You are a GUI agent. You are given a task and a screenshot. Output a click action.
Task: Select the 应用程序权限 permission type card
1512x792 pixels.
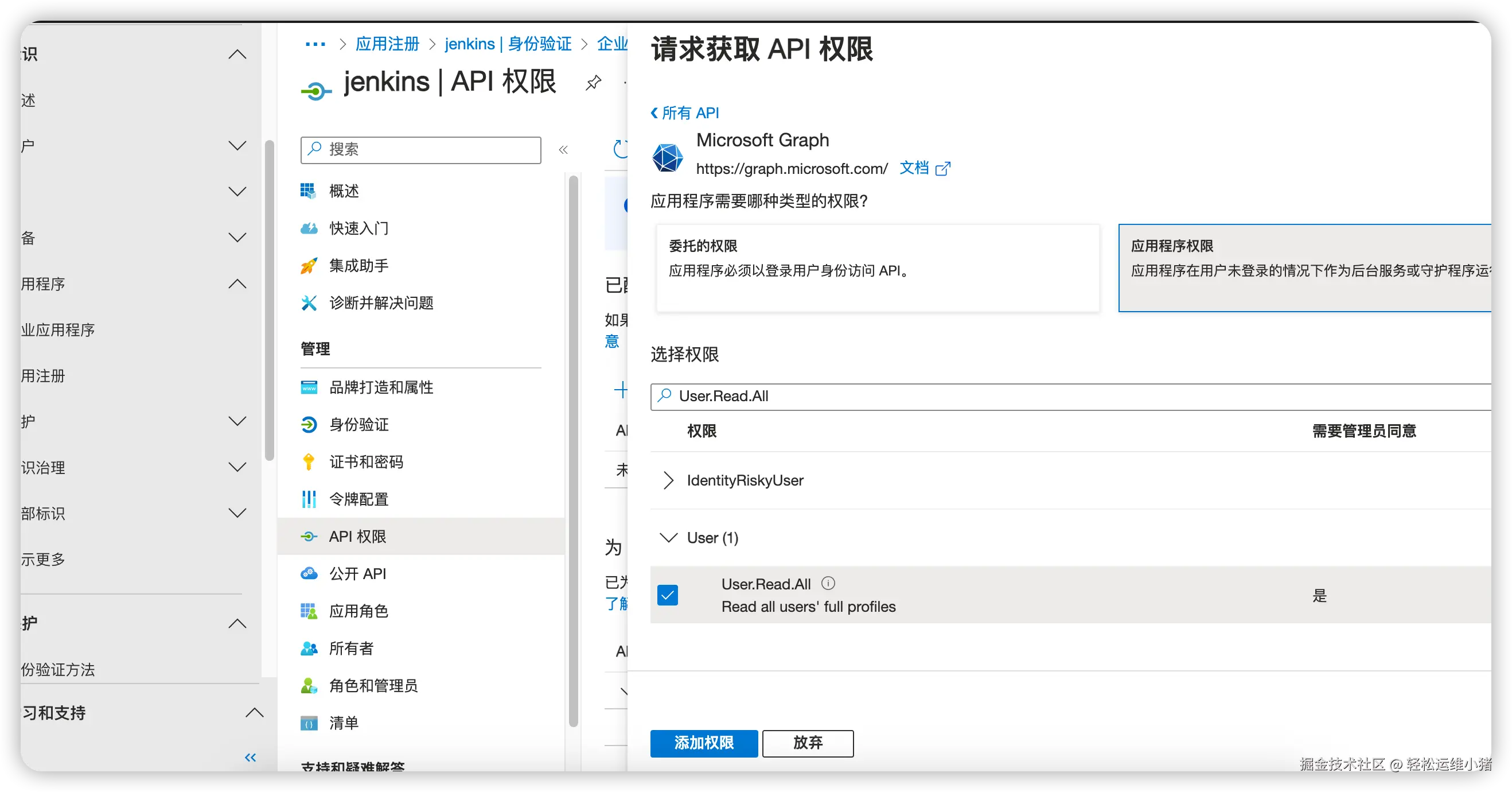pos(1303,267)
